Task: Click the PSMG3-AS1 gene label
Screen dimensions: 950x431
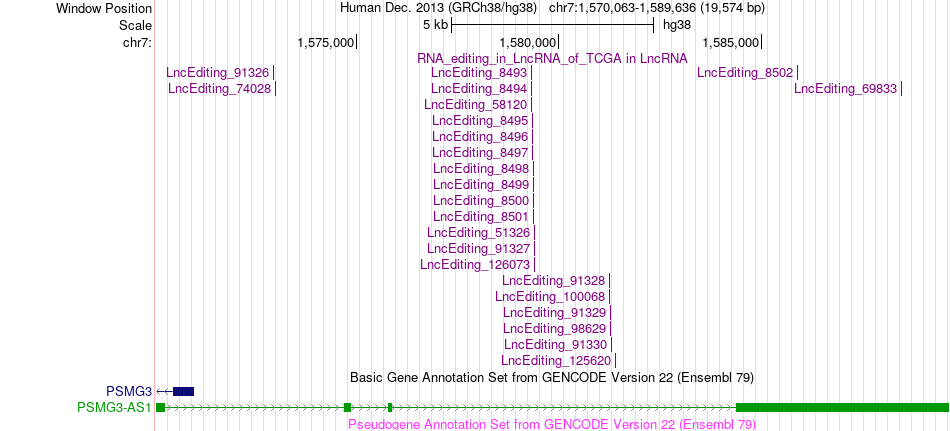Action: (115, 407)
